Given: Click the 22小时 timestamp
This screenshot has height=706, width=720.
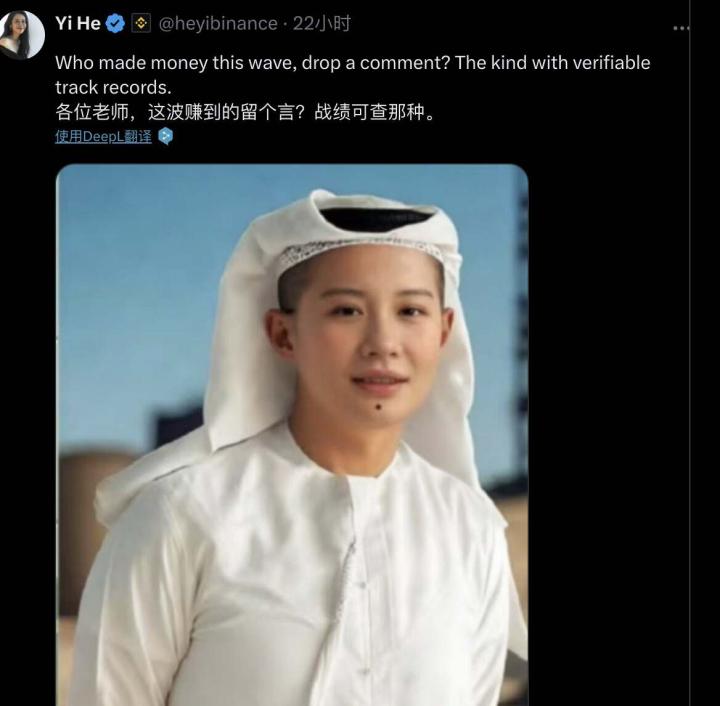Looking at the screenshot, I should (322, 23).
